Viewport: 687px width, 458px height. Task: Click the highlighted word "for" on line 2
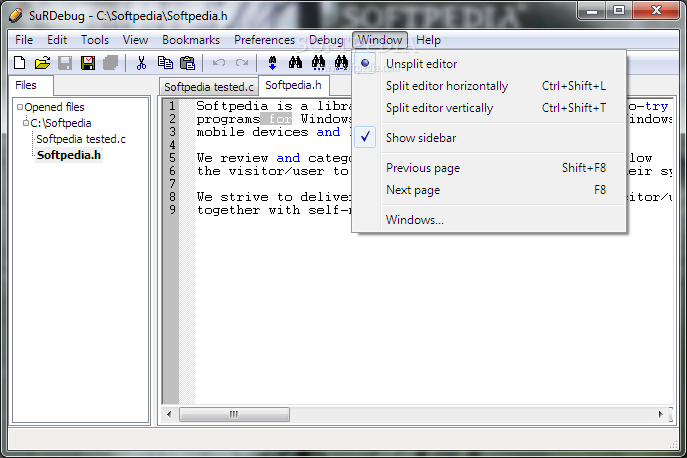click(x=280, y=119)
